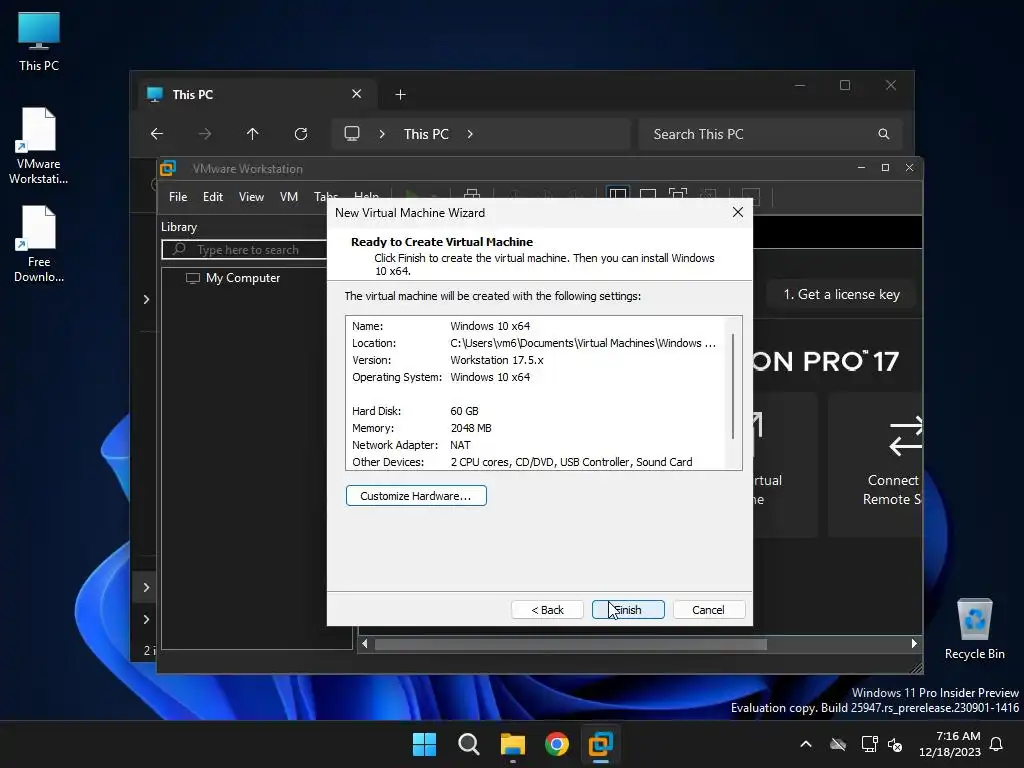Click the Connect Remote Server card
Viewport: 1024px width, 768px height.
click(x=875, y=464)
